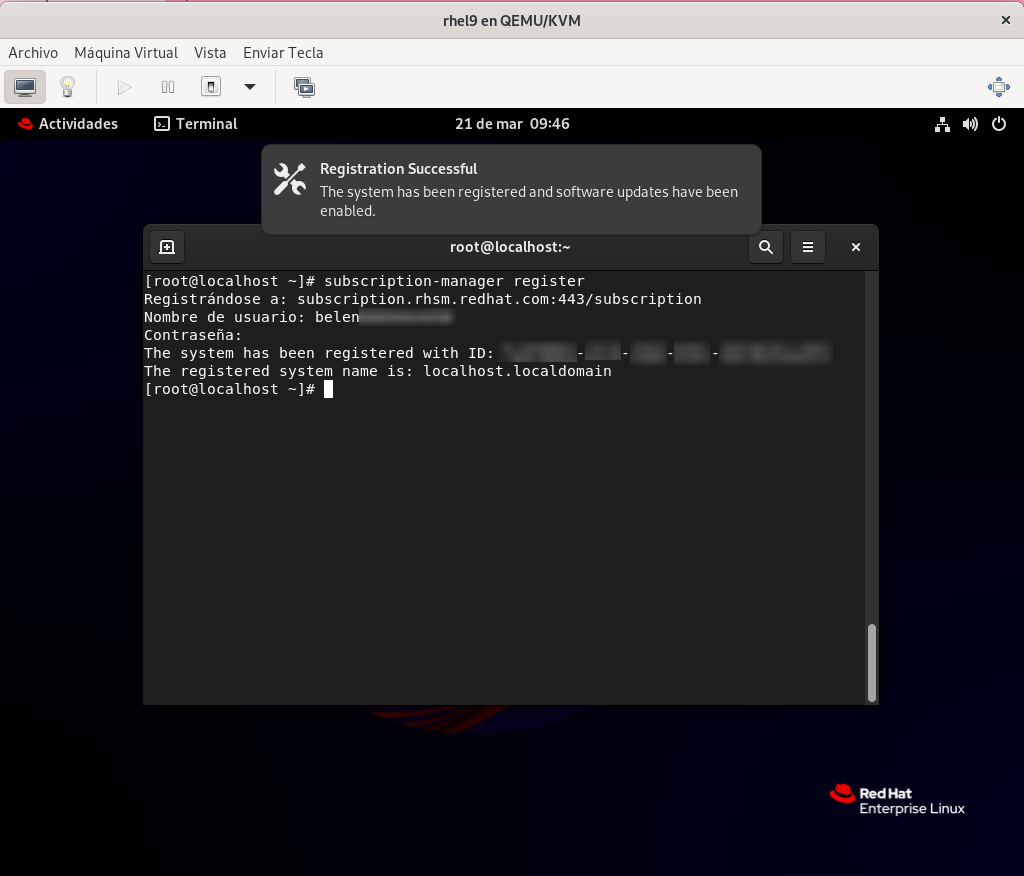Click the Registration Successful notification
The image size is (1024, 876).
(511, 189)
